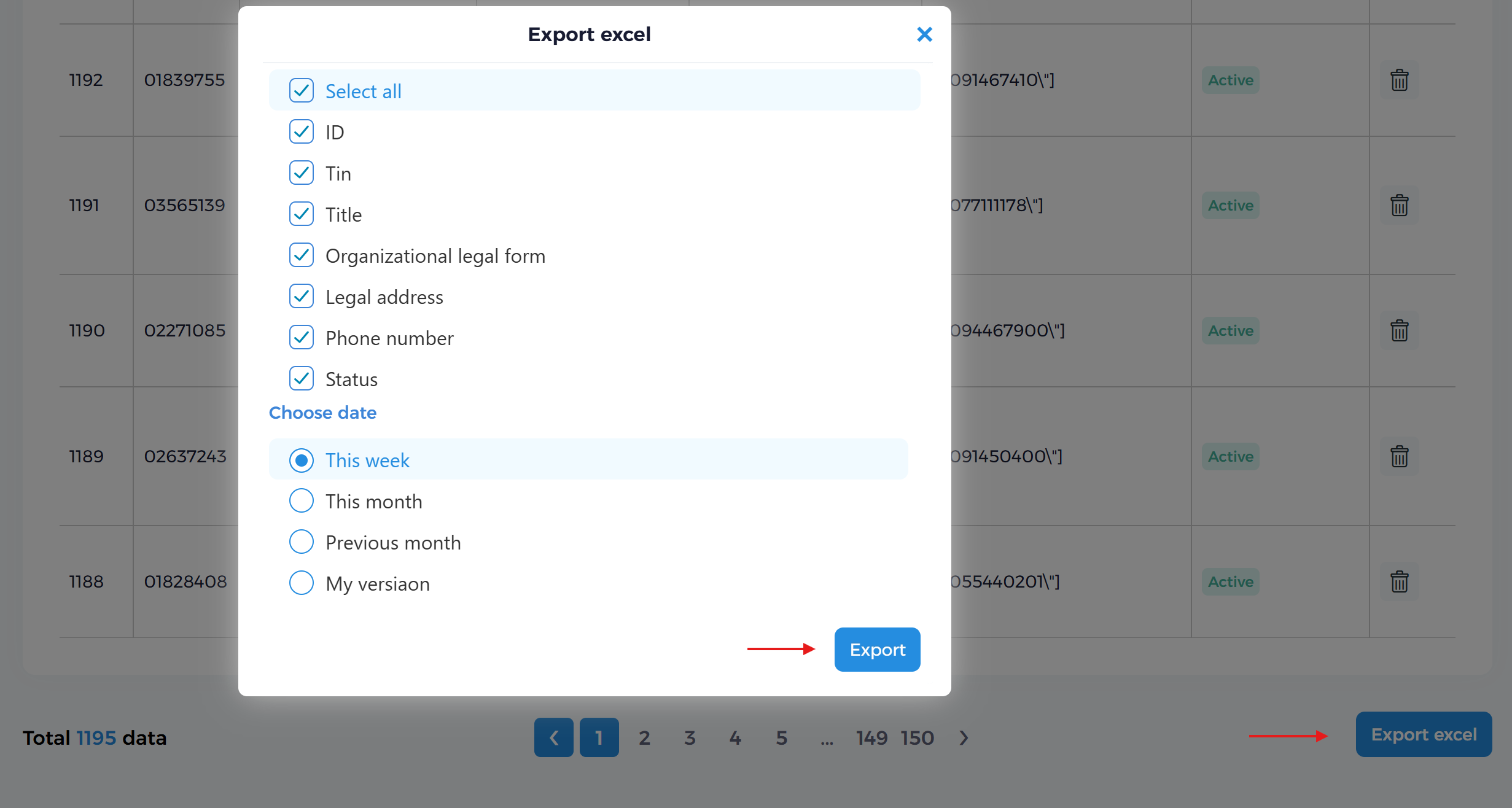Choose the My versiaon option
1512x808 pixels.
click(x=302, y=583)
